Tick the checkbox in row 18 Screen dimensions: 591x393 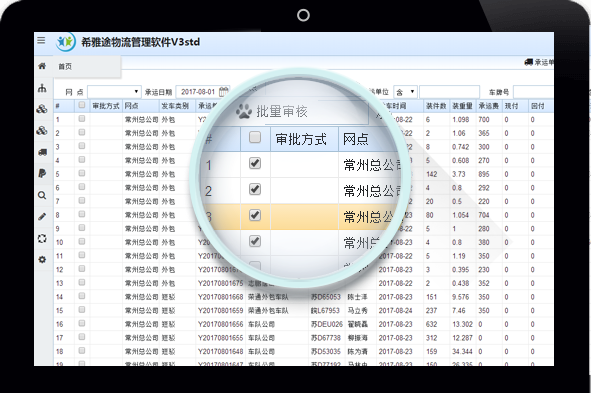82,350
